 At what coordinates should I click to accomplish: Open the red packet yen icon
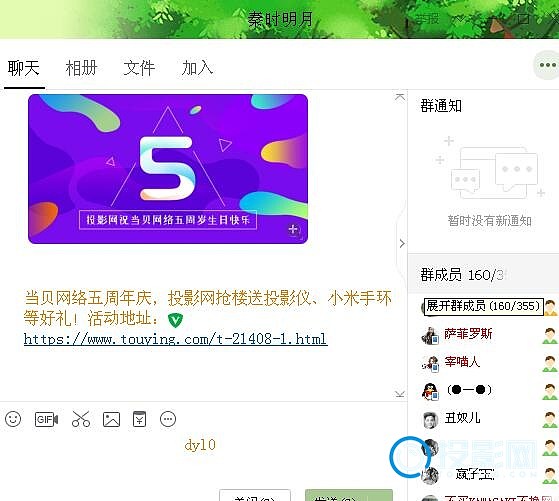(x=139, y=419)
